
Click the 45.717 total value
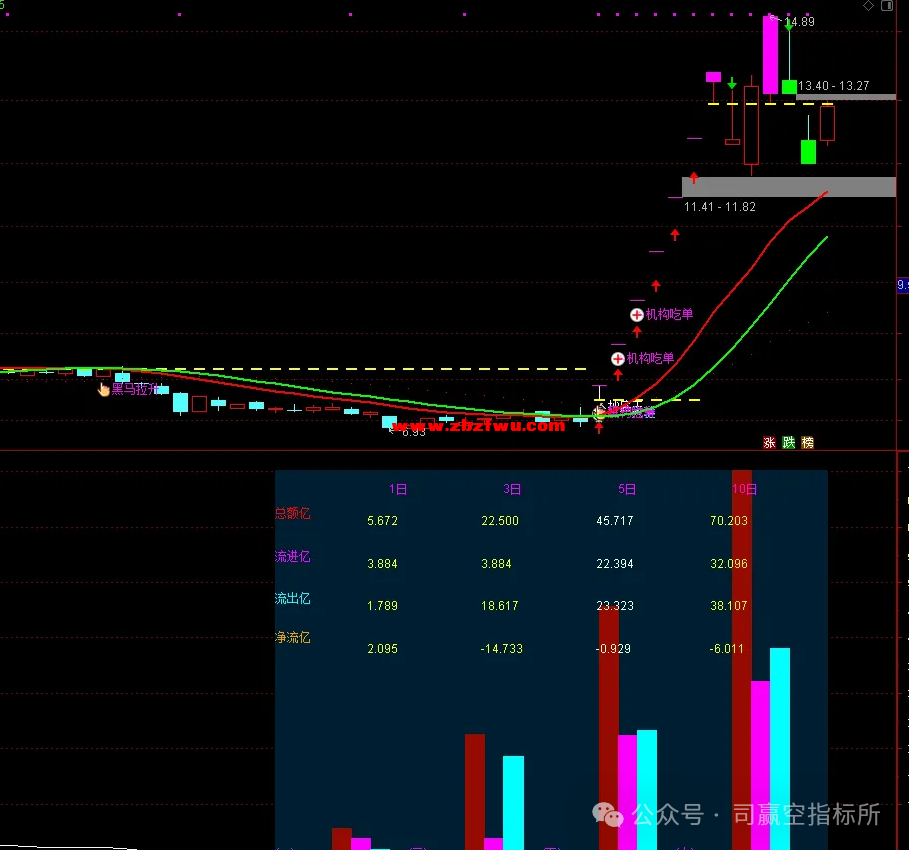pyautogui.click(x=615, y=521)
